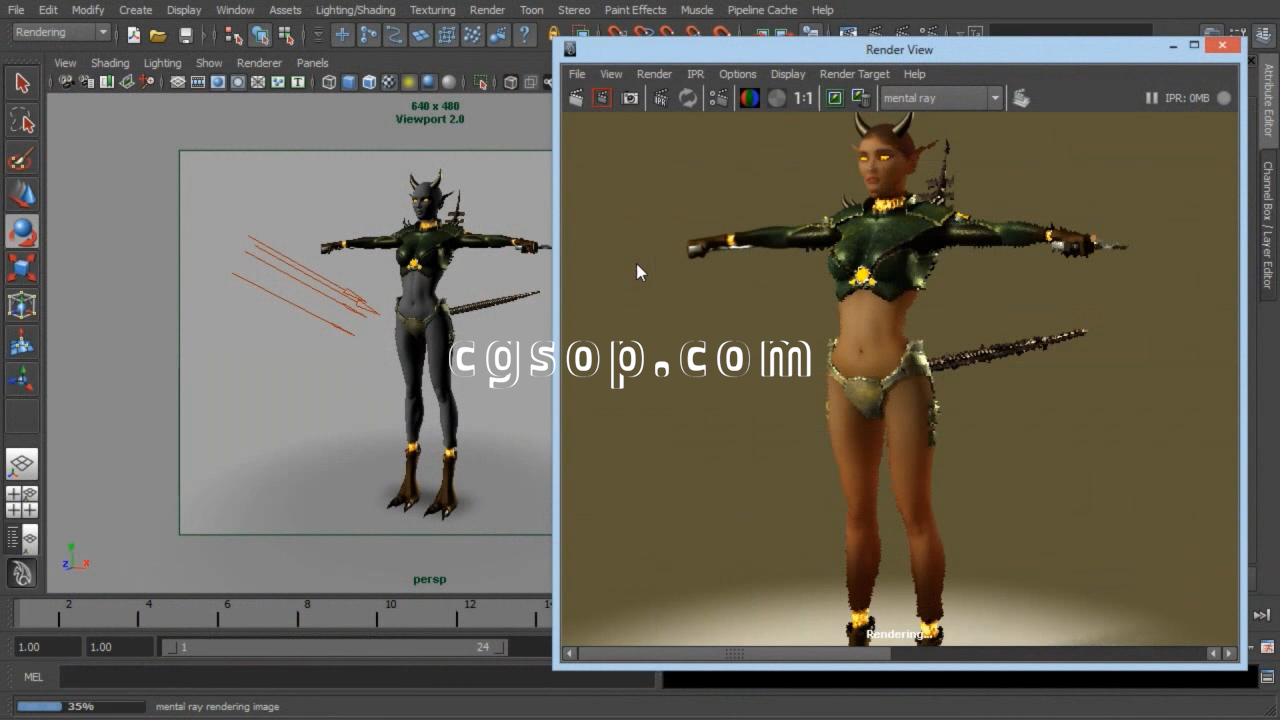The image size is (1280, 720).
Task: Open the viewport Lighting menu
Action: [x=162, y=63]
